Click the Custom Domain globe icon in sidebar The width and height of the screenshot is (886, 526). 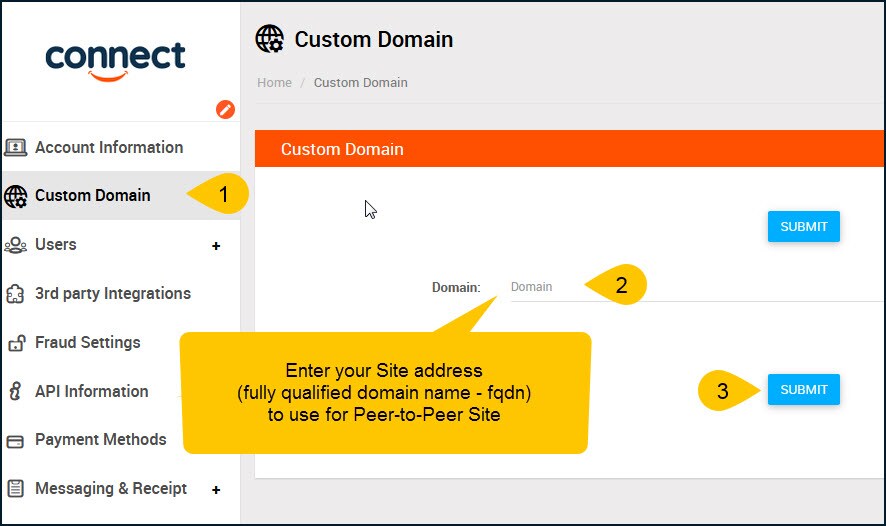[x=15, y=197]
